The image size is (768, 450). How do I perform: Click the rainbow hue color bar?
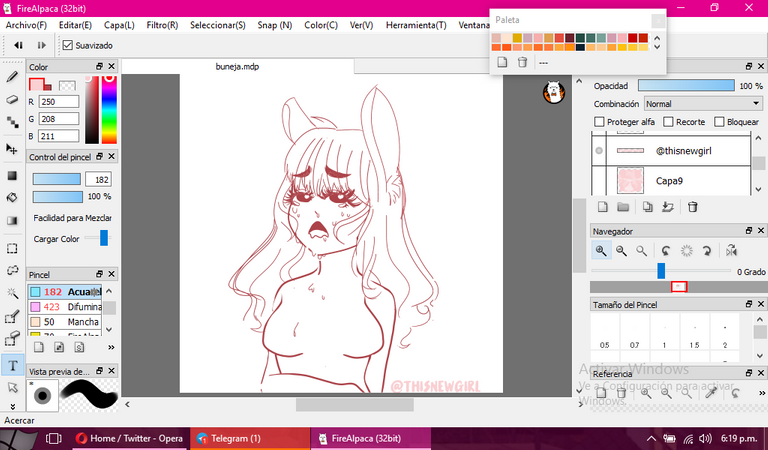coord(109,109)
